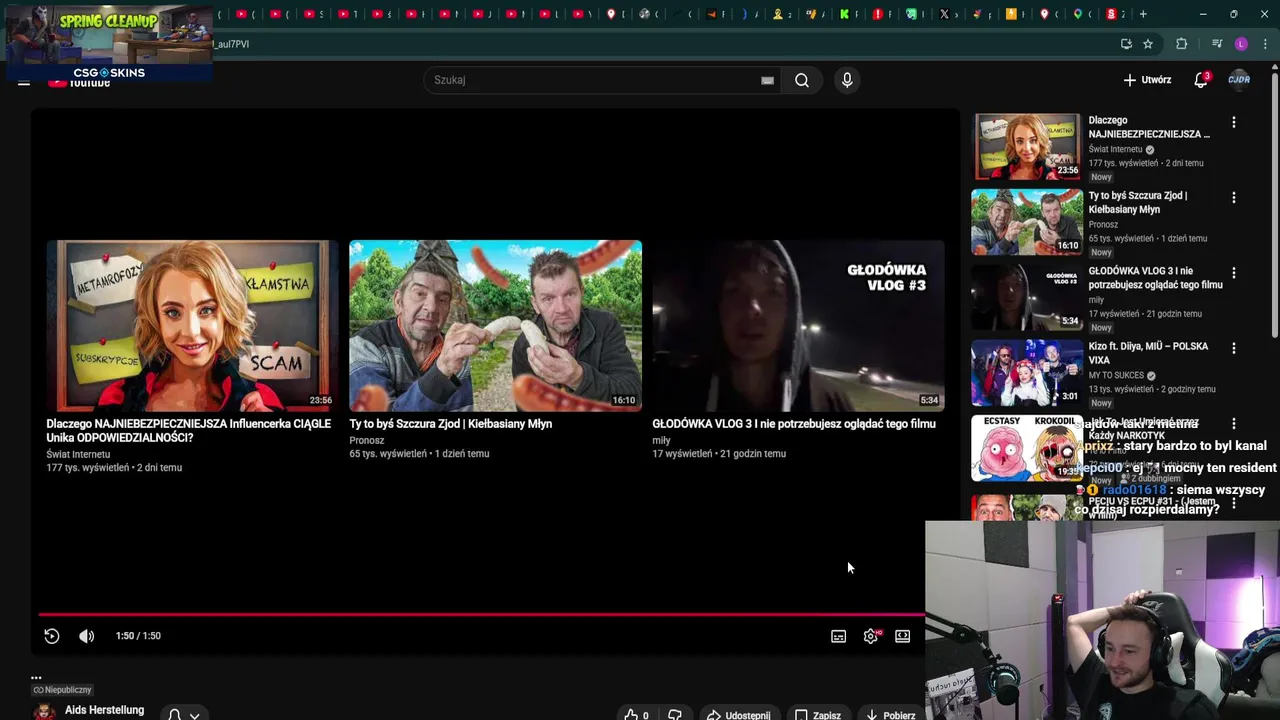The image size is (1280, 720).
Task: Click the 'Niepubliczny' unlisted badge
Action: 62,690
